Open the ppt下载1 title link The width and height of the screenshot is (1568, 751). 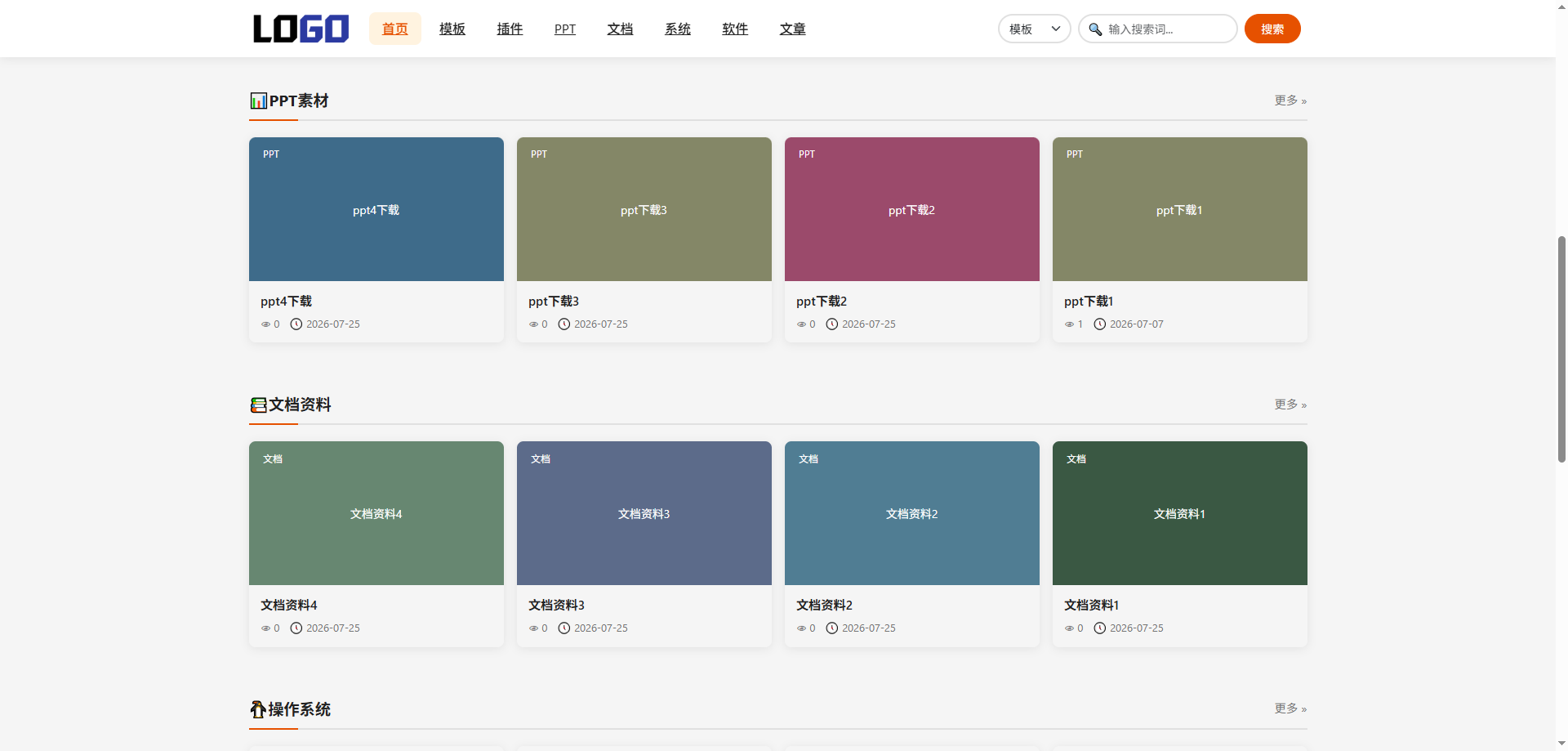1089,302
